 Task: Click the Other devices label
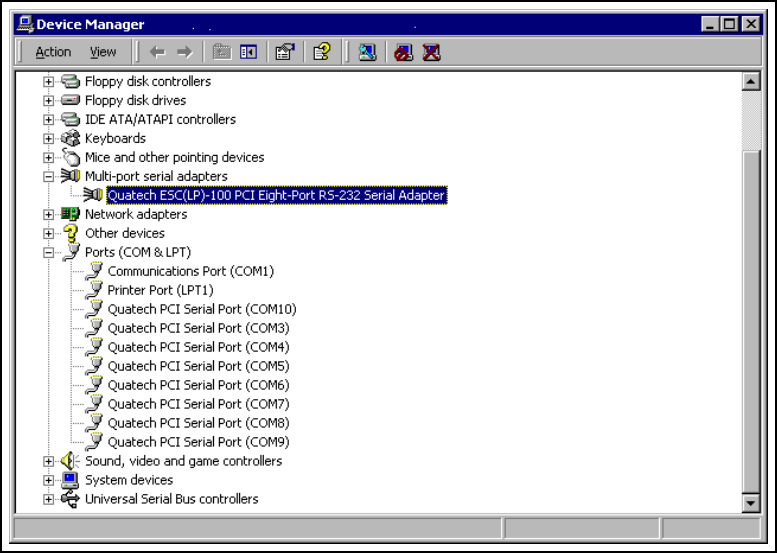125,233
